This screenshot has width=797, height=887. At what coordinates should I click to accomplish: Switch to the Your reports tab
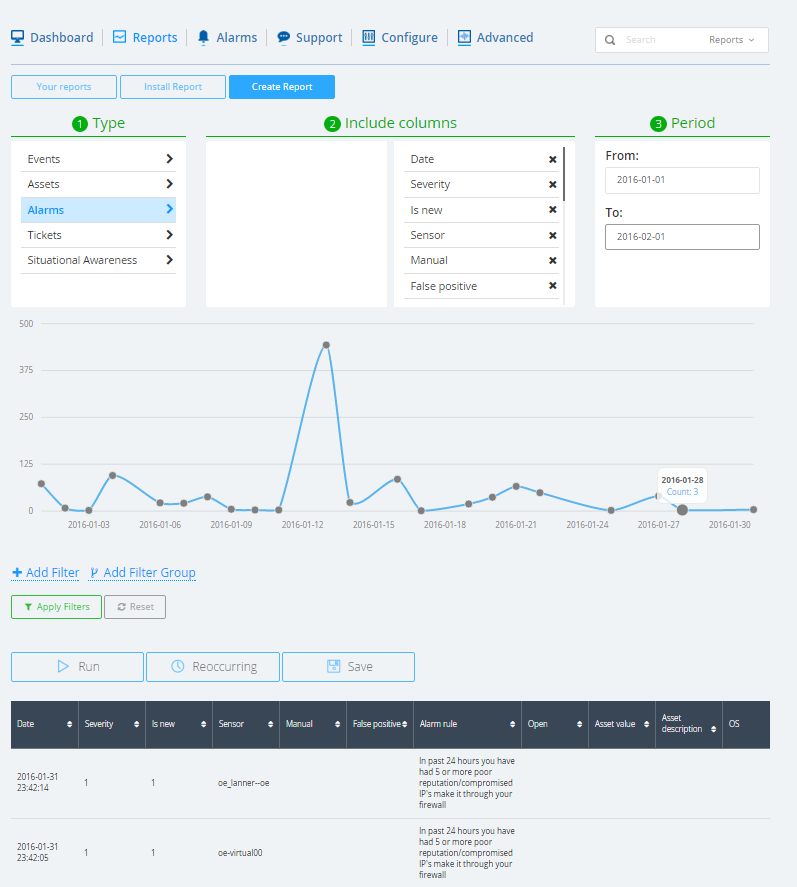64,87
